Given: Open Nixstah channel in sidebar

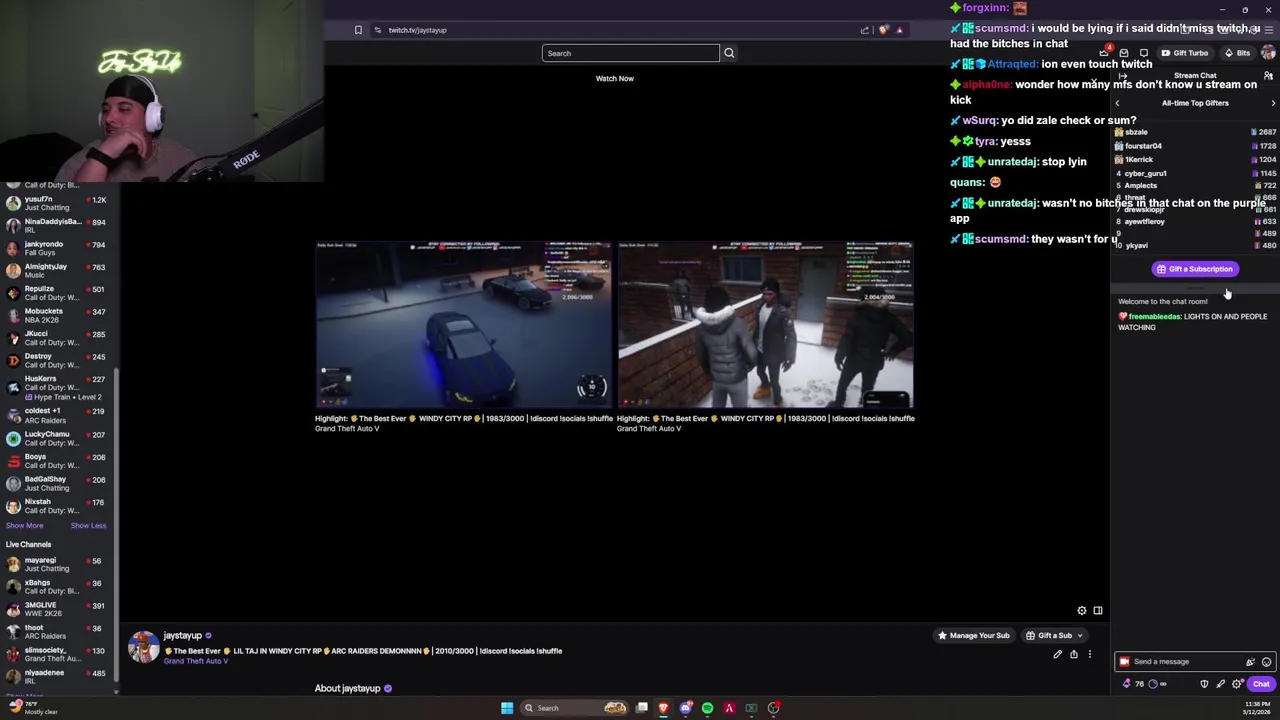Looking at the screenshot, I should [58, 506].
